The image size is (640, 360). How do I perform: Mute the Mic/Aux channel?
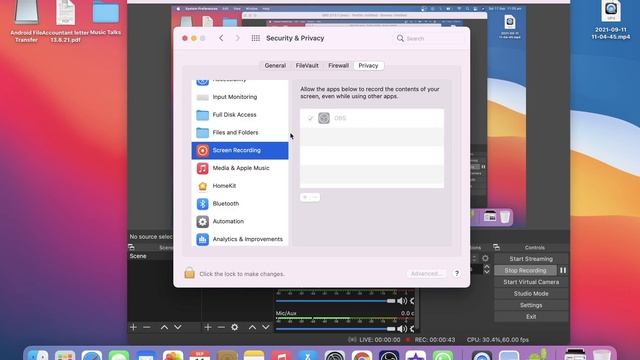pos(402,329)
